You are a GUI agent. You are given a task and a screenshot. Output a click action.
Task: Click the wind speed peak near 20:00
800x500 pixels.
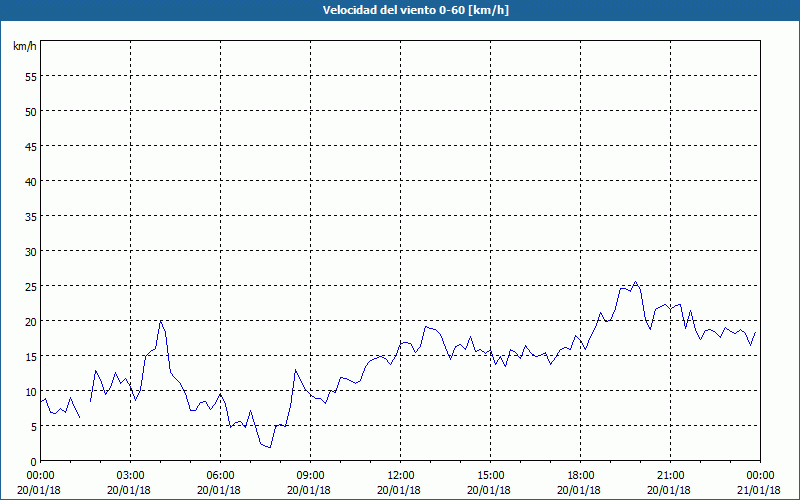point(635,282)
